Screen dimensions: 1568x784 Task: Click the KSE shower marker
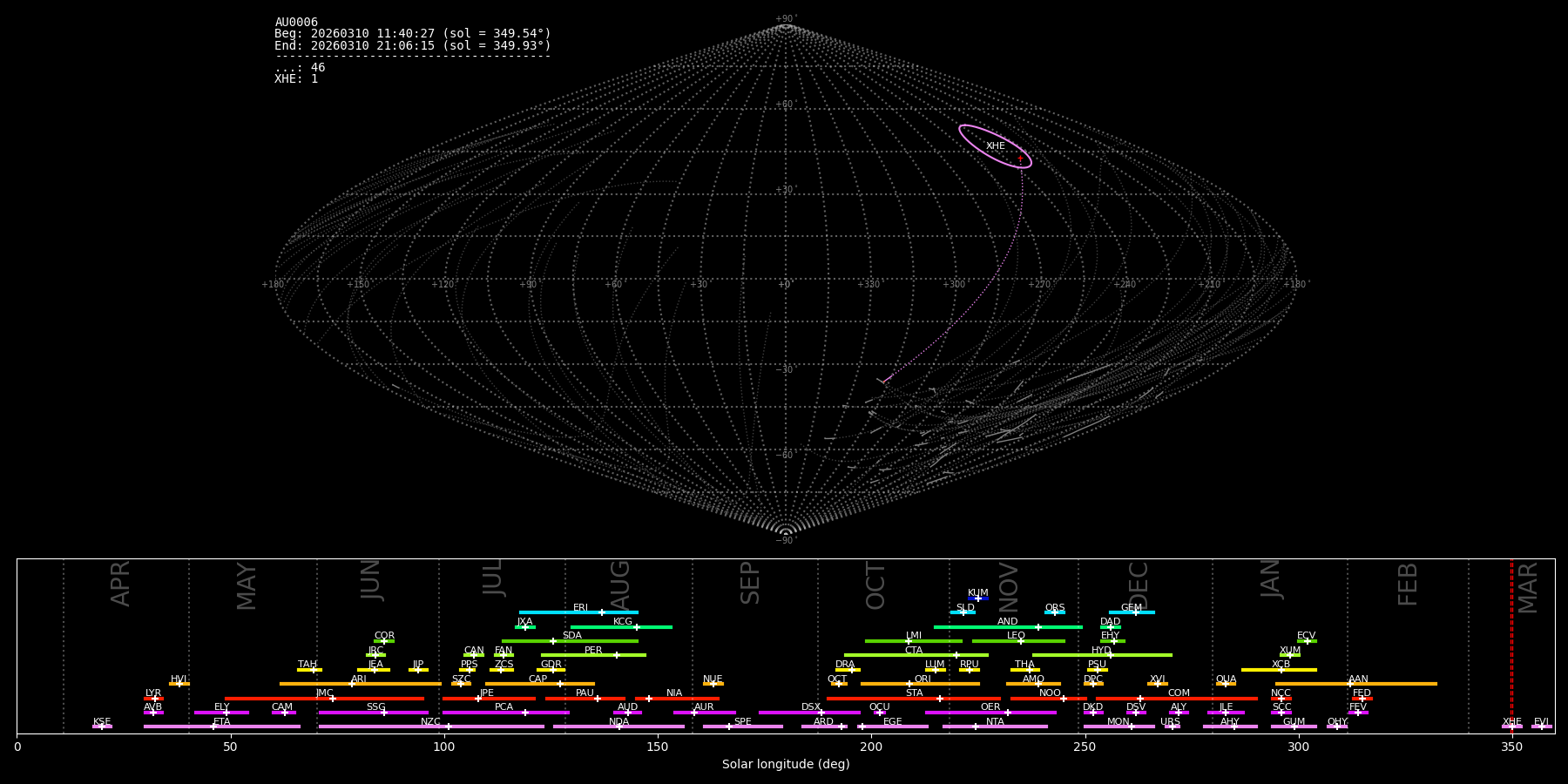(102, 727)
